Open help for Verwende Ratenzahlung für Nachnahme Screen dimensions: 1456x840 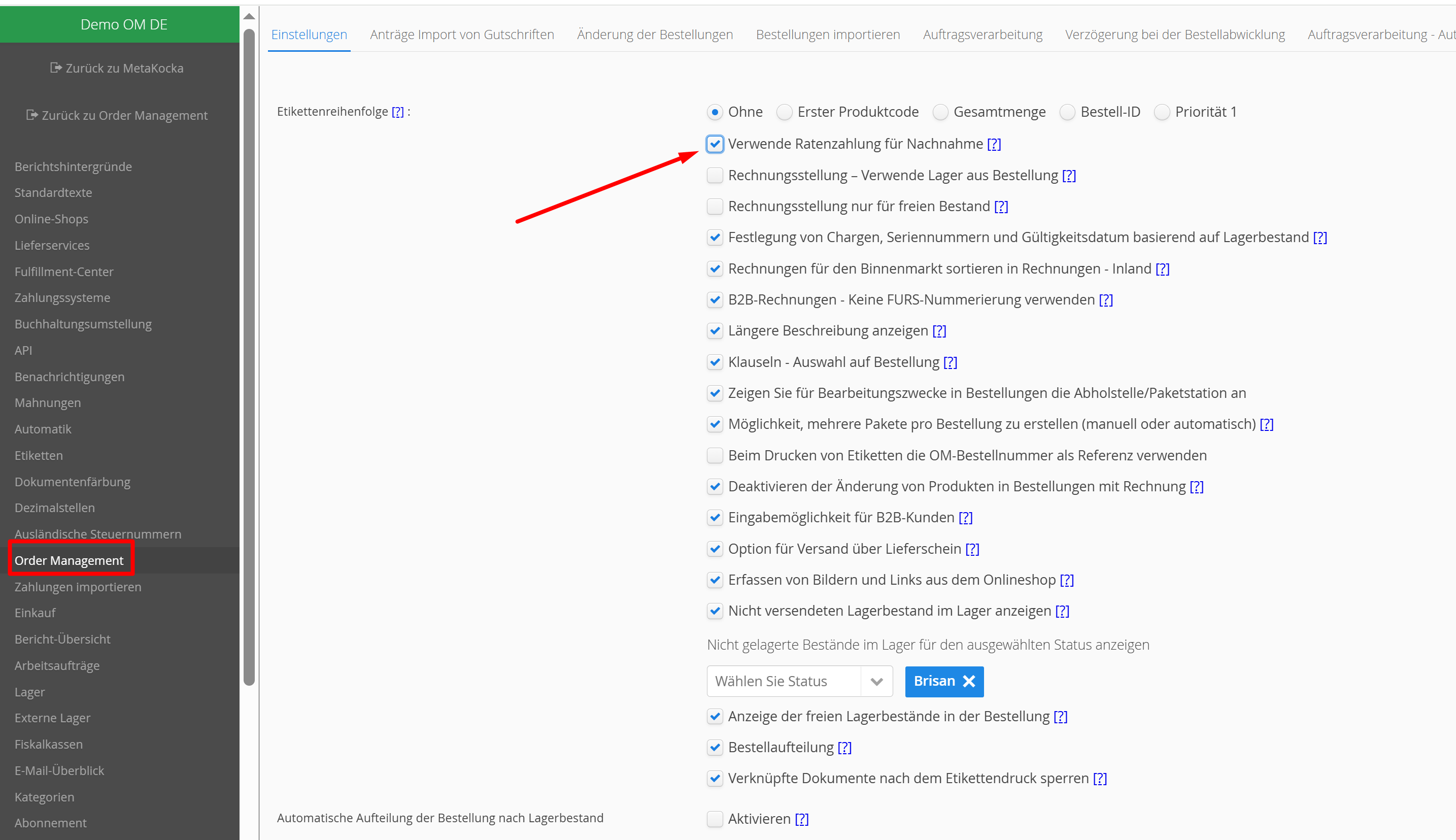(x=994, y=144)
